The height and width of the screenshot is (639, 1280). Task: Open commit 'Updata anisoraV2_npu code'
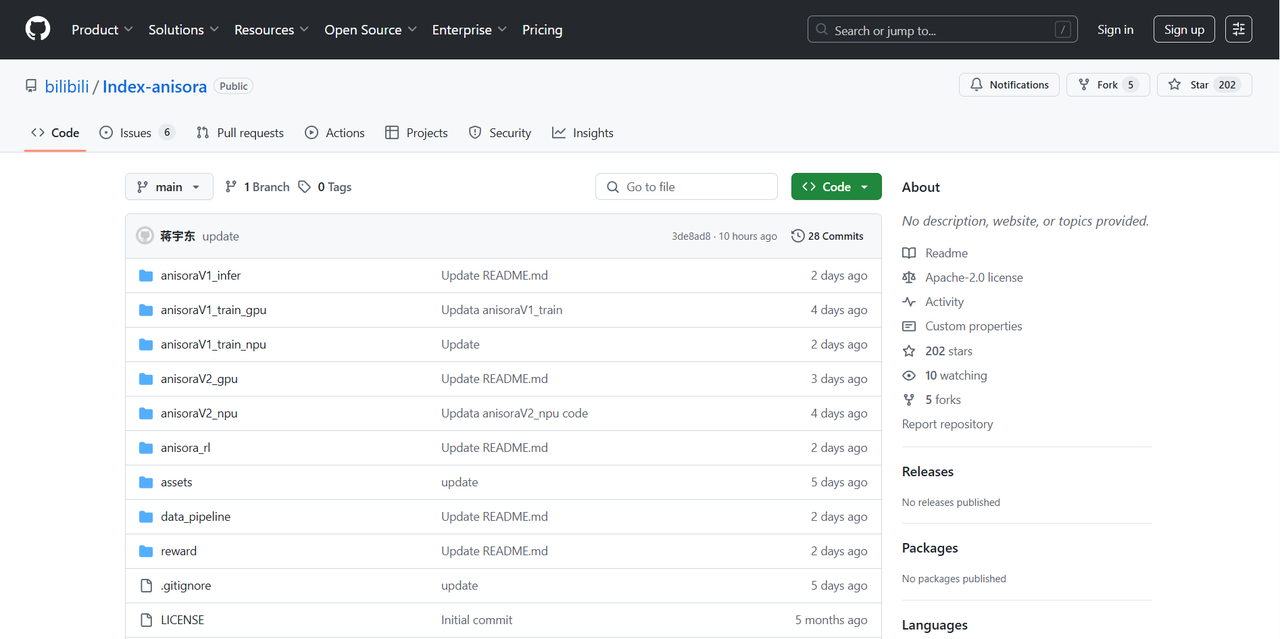click(514, 414)
